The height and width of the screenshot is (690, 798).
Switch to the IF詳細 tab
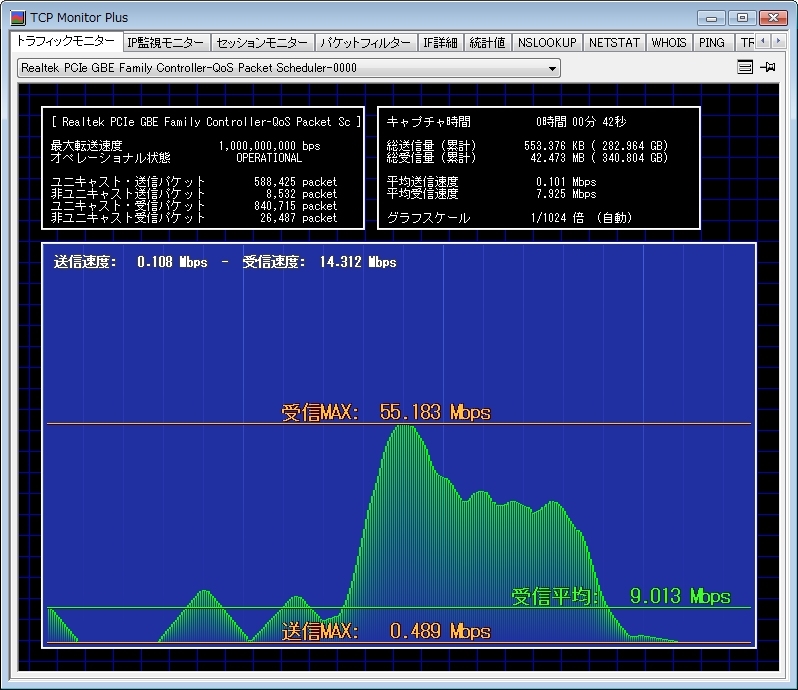440,43
